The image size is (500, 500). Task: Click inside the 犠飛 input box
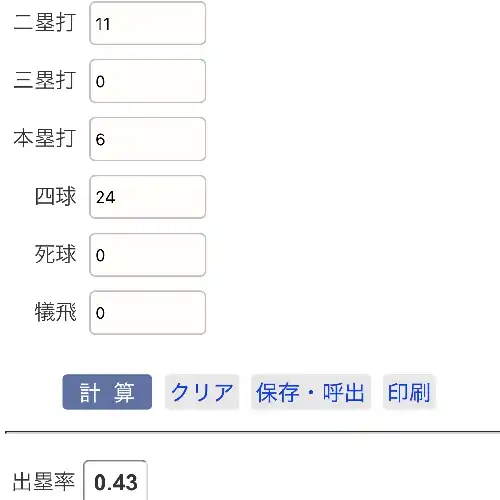click(147, 313)
